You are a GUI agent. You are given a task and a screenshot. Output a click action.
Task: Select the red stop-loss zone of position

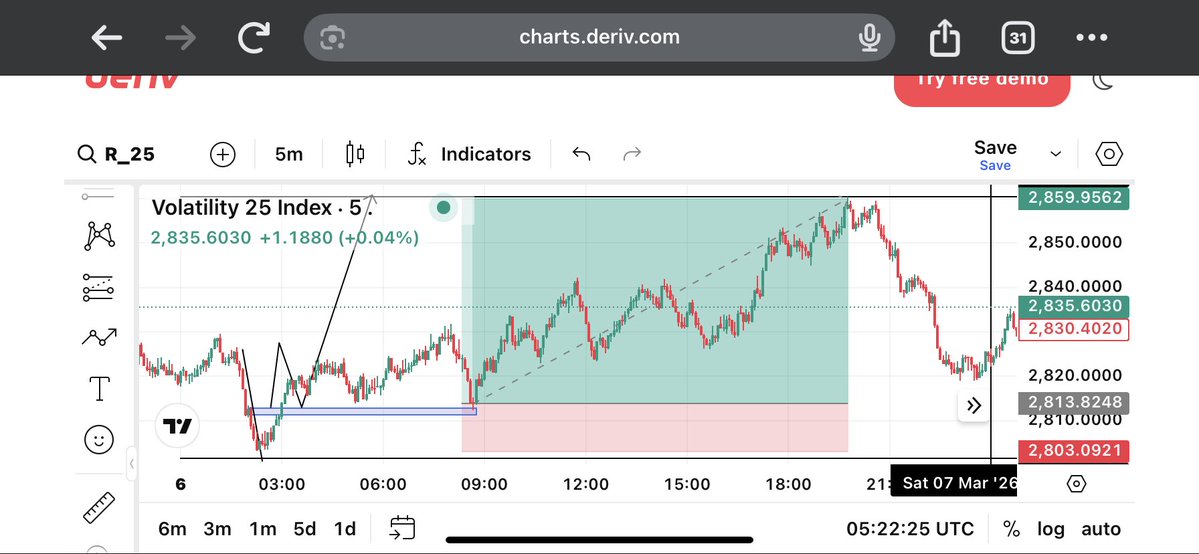(655, 428)
